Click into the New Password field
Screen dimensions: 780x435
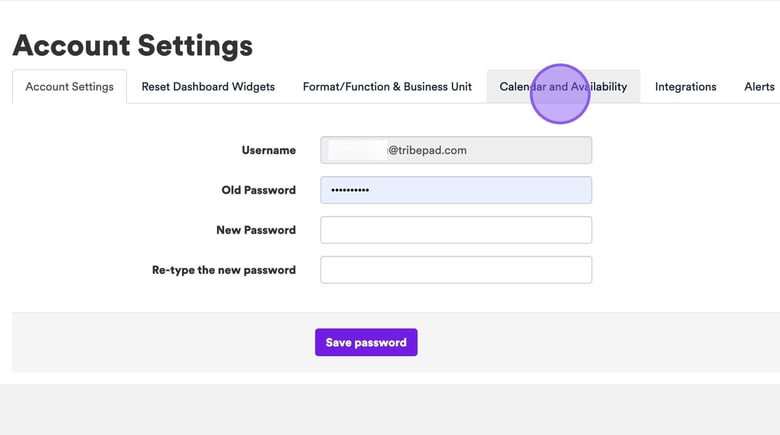point(456,230)
